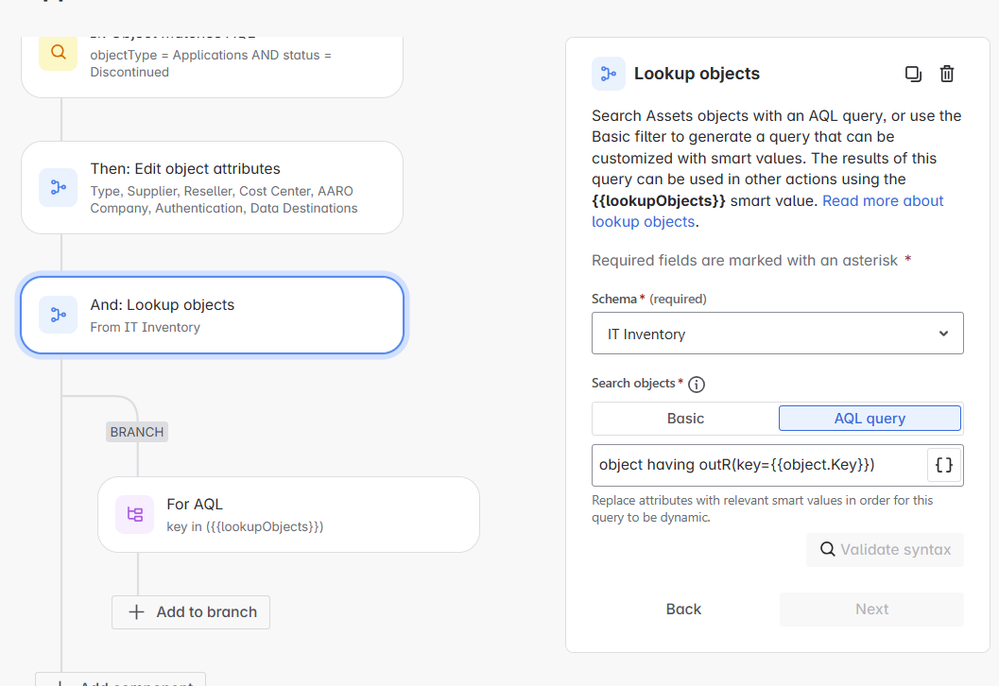Image resolution: width=999 pixels, height=686 pixels.
Task: Open the Search objects info tooltip
Action: pyautogui.click(x=696, y=384)
